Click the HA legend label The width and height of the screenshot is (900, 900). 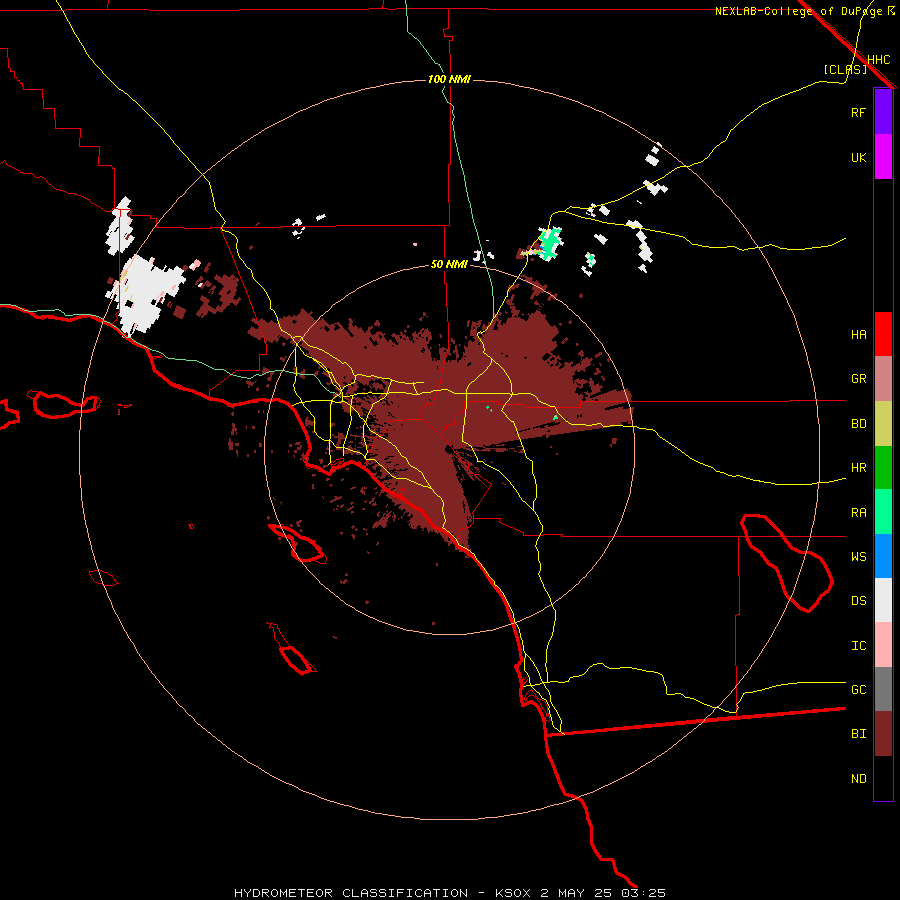[x=858, y=335]
